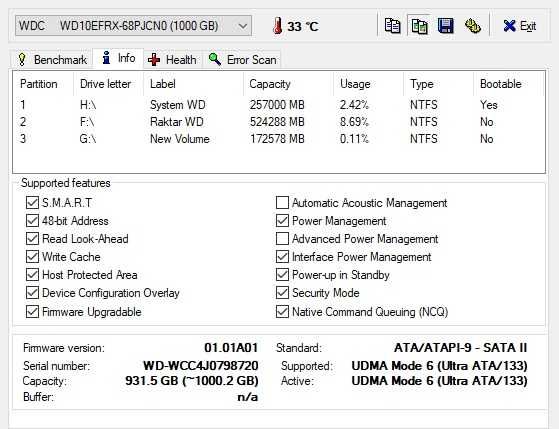Image resolution: width=559 pixels, height=429 pixels.
Task: Click the 8.69% usage value
Action: (354, 122)
